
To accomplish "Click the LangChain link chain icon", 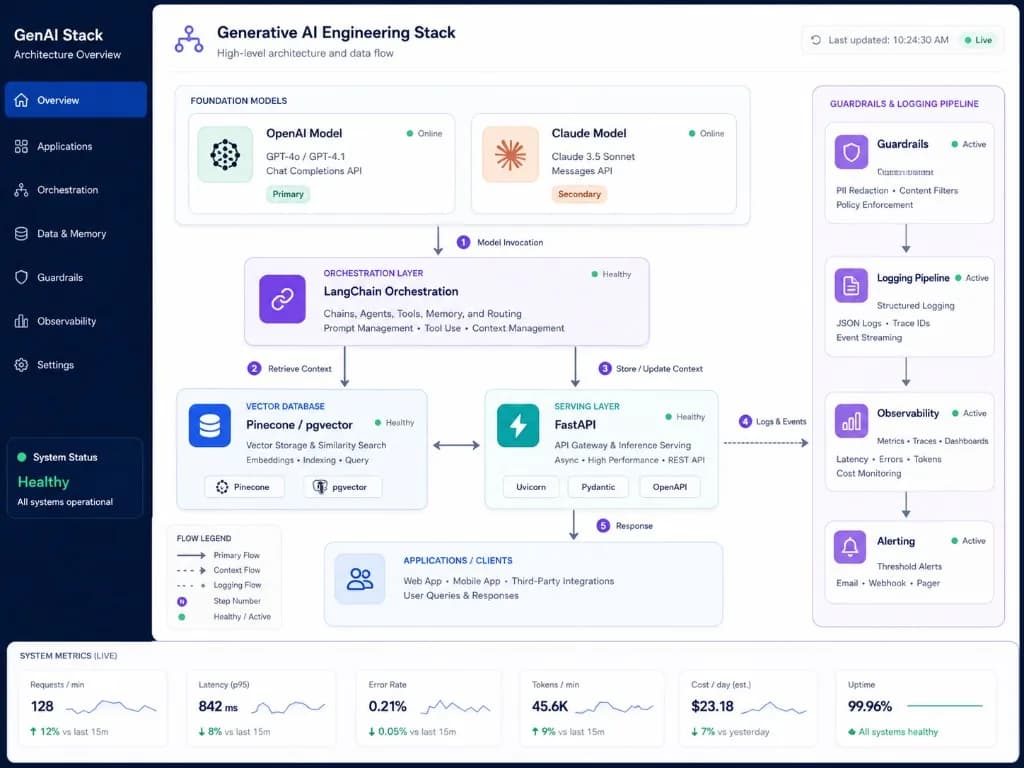I will [x=282, y=299].
